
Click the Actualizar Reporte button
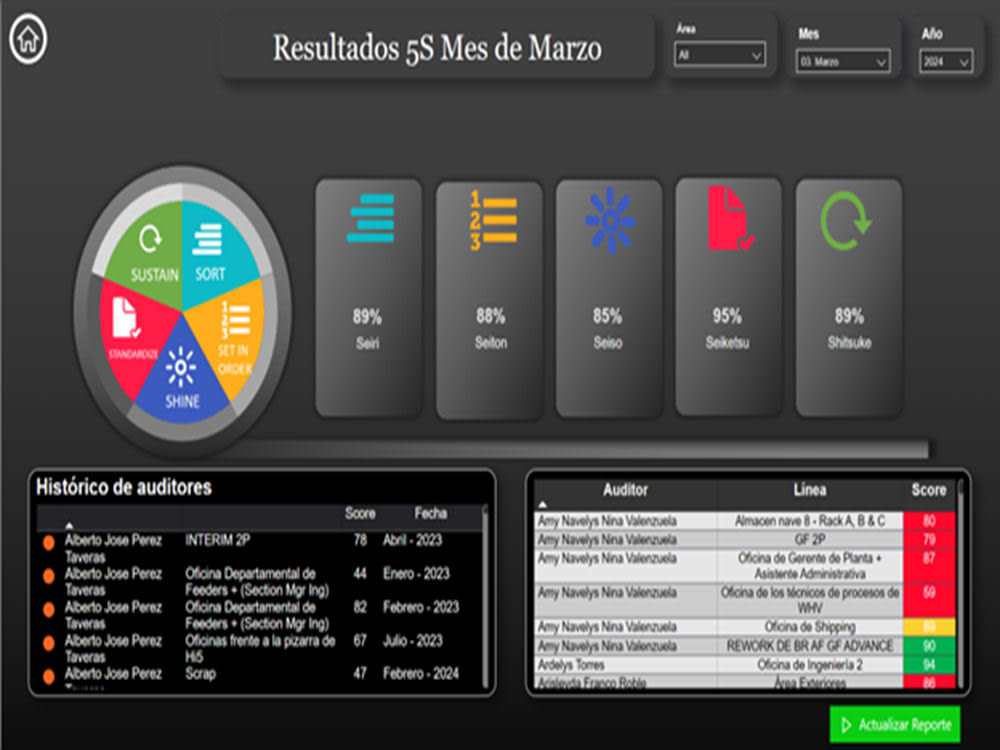click(896, 725)
